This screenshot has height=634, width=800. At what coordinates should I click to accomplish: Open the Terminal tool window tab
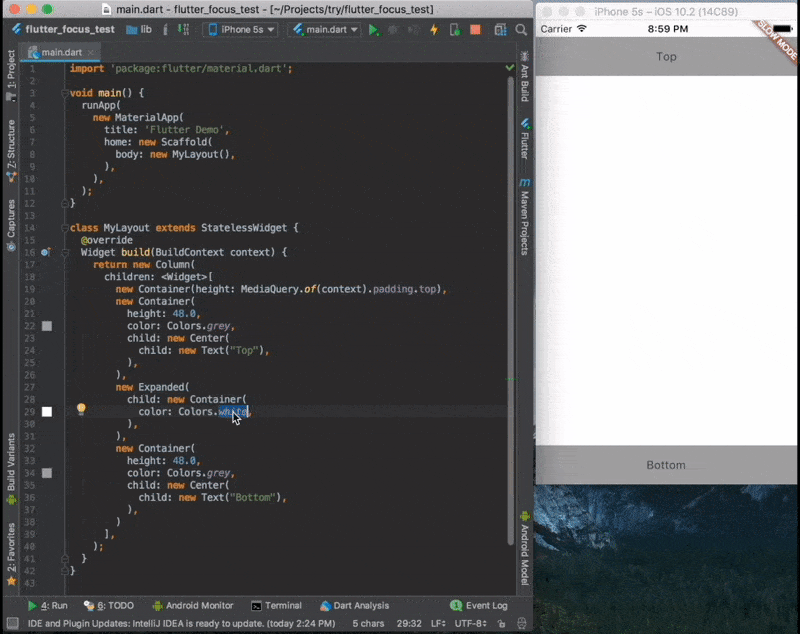point(277,605)
